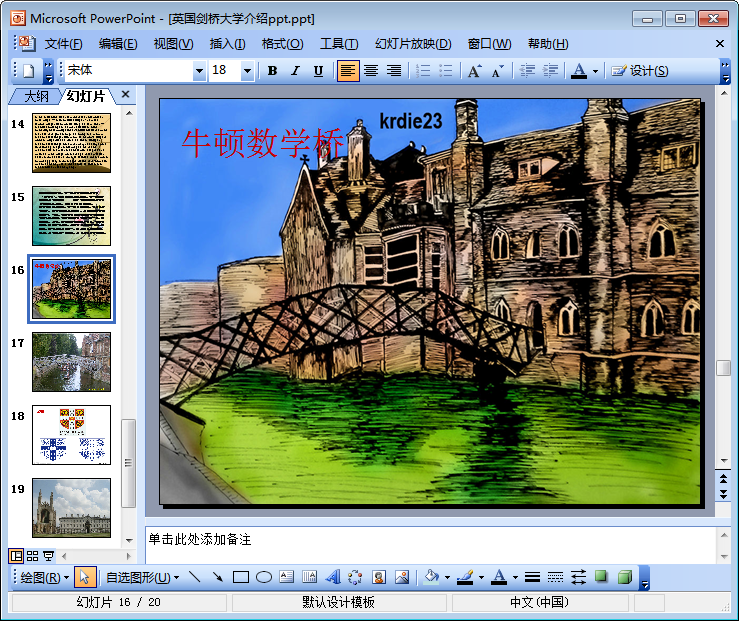The image size is (739, 621).
Task: Apply font color in formatting toolbar
Action: point(579,71)
